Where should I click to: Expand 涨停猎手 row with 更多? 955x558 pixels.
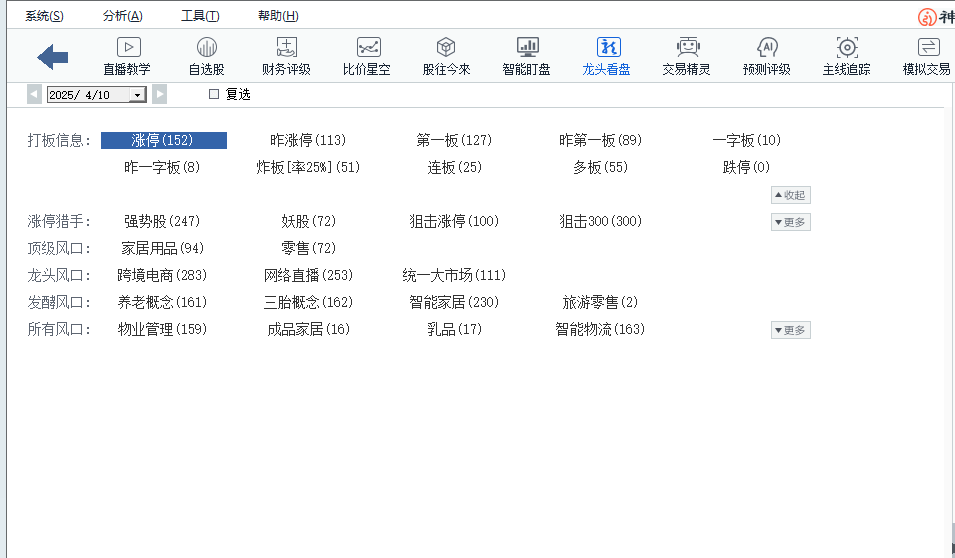[790, 222]
